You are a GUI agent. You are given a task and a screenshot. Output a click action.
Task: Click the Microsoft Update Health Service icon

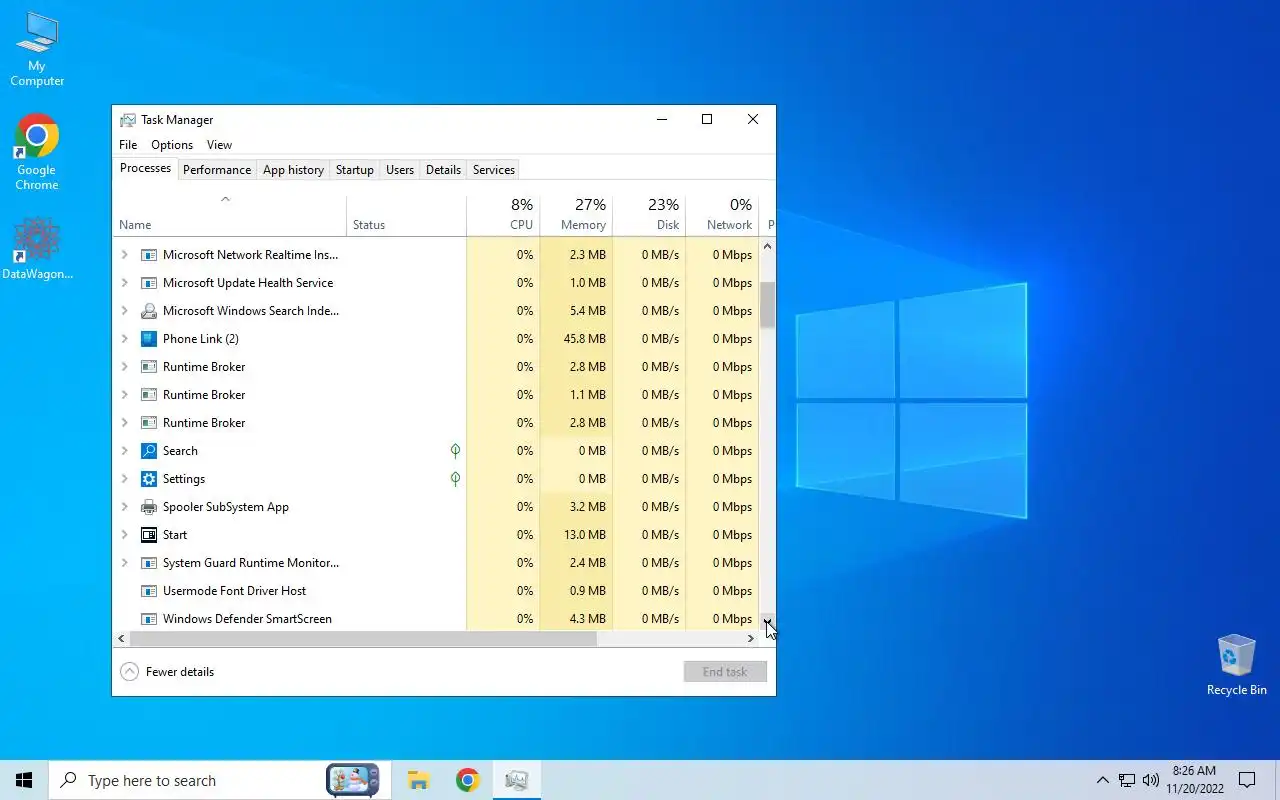point(149,283)
